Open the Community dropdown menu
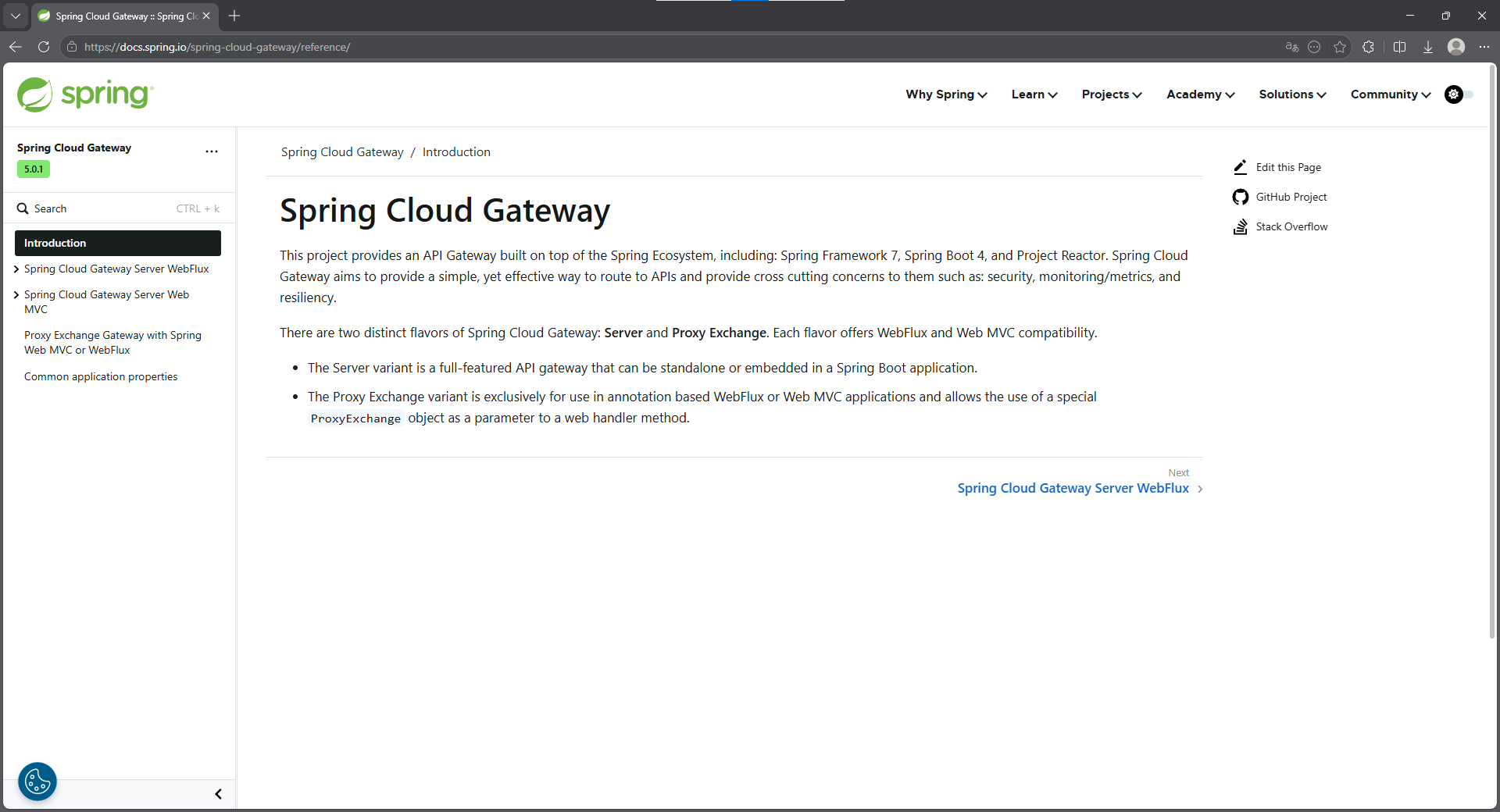This screenshot has width=1500, height=812. tap(1391, 94)
